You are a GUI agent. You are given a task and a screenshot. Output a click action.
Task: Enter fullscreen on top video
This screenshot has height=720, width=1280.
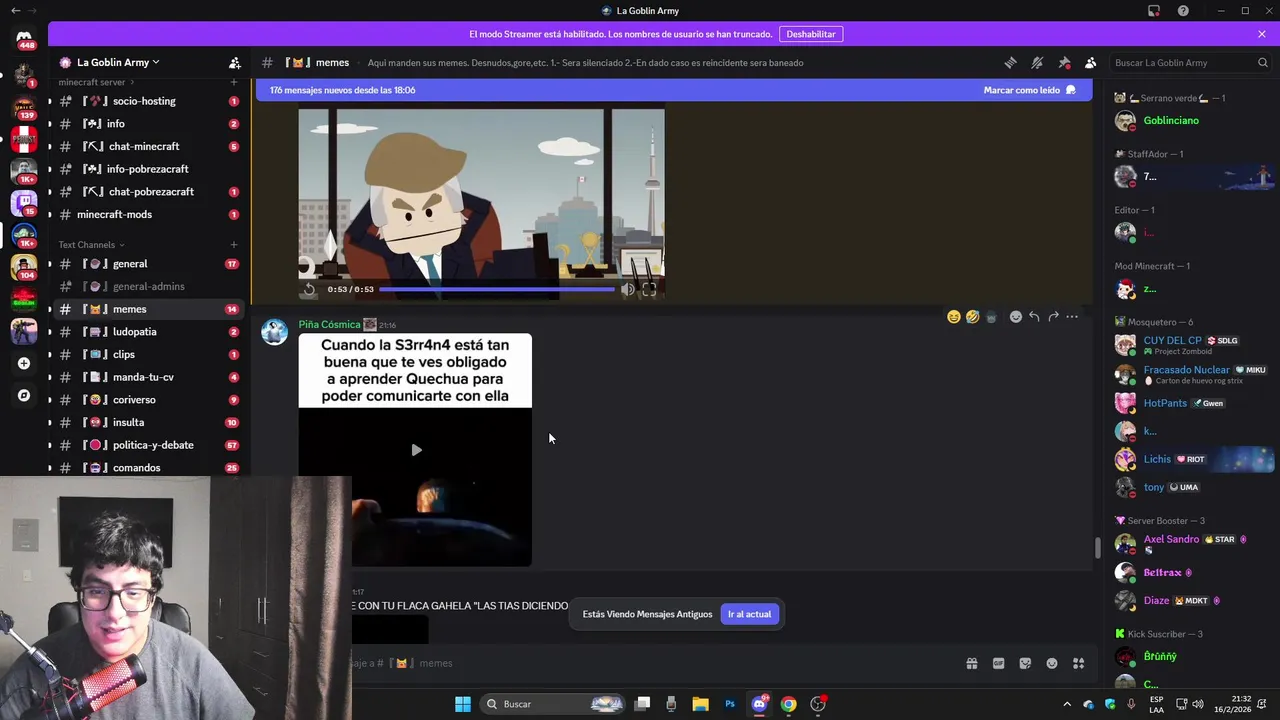[x=649, y=289]
